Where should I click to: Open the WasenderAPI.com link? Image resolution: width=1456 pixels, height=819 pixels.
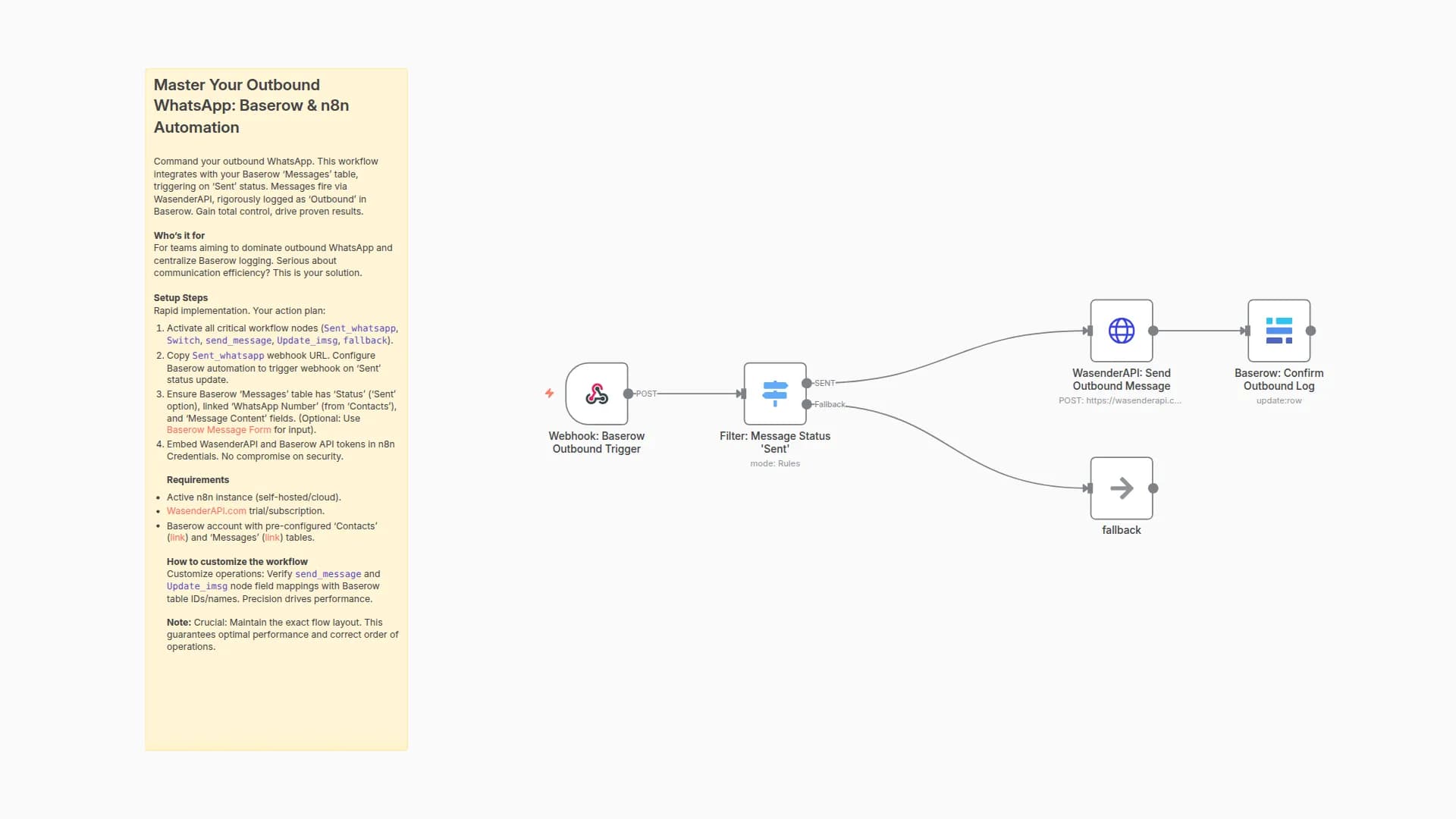click(x=206, y=510)
